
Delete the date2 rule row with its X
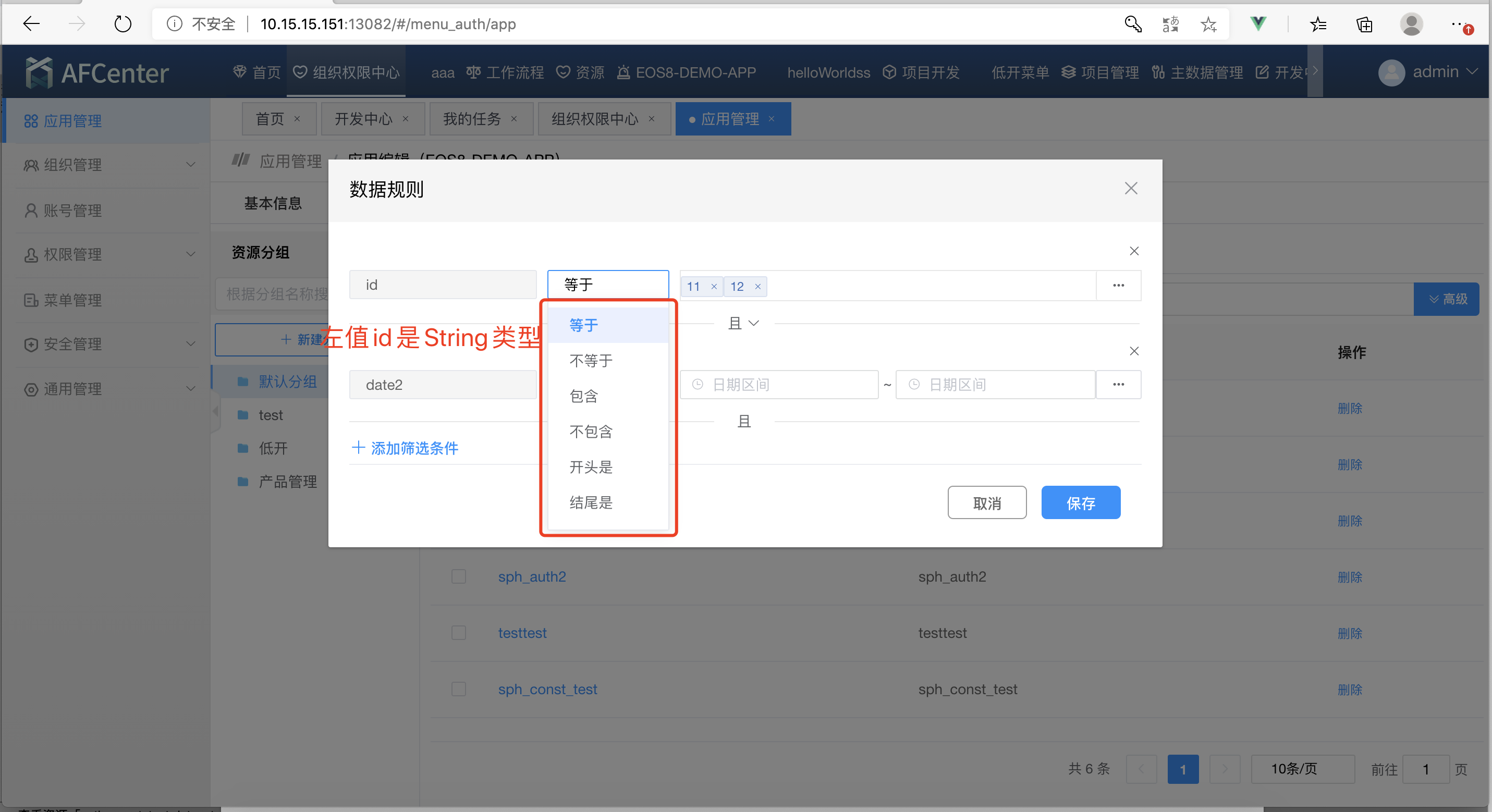(1133, 351)
